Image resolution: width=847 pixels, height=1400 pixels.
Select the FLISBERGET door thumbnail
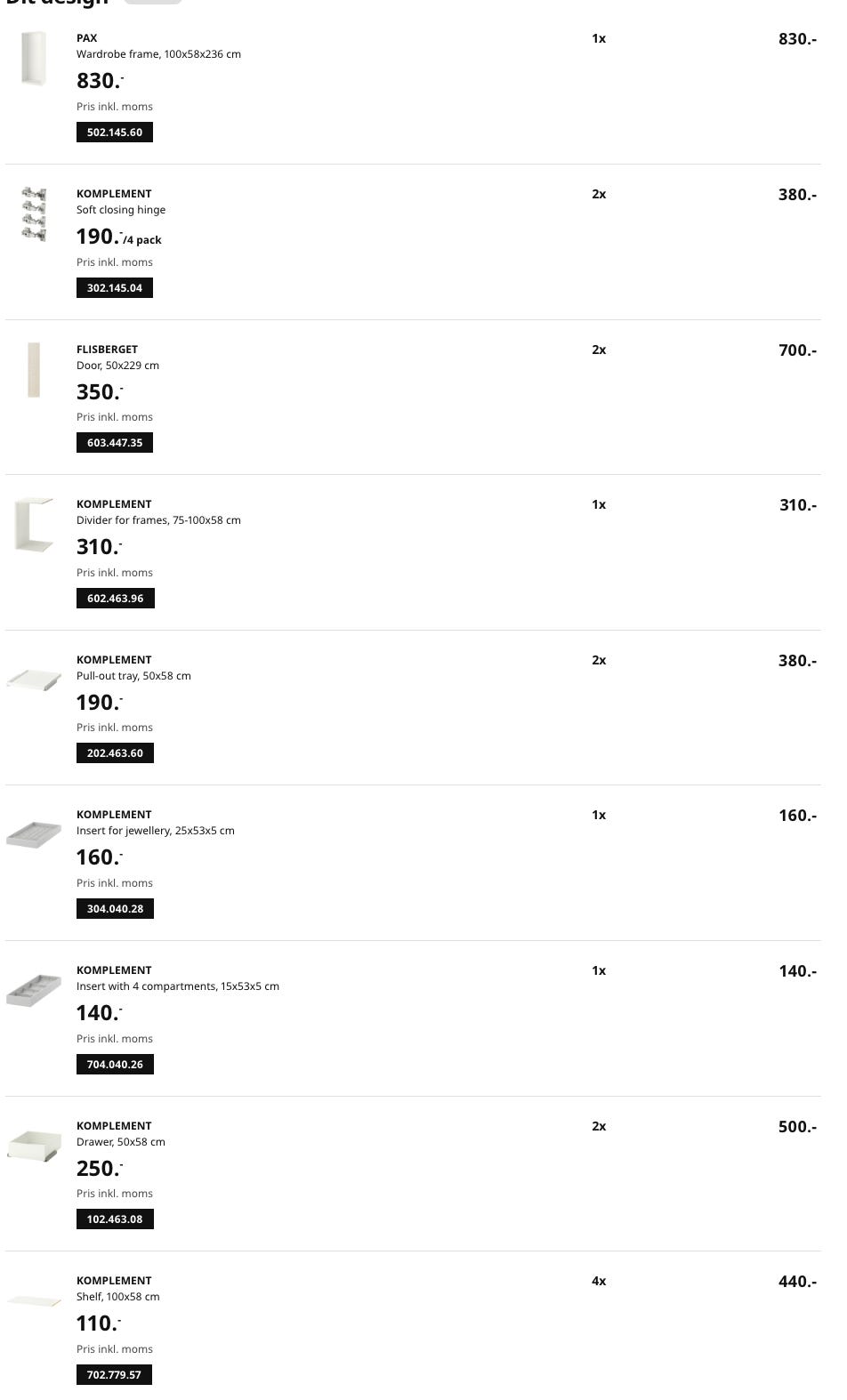(x=34, y=370)
